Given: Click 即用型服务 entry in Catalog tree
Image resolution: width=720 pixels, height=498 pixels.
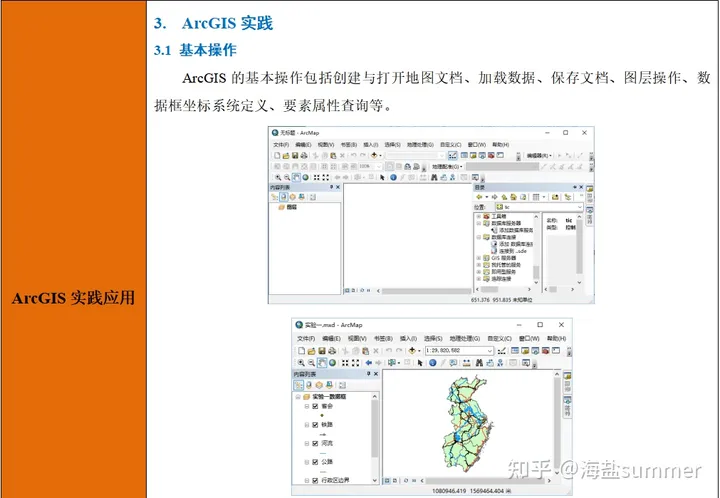Looking at the screenshot, I should click(x=504, y=272).
